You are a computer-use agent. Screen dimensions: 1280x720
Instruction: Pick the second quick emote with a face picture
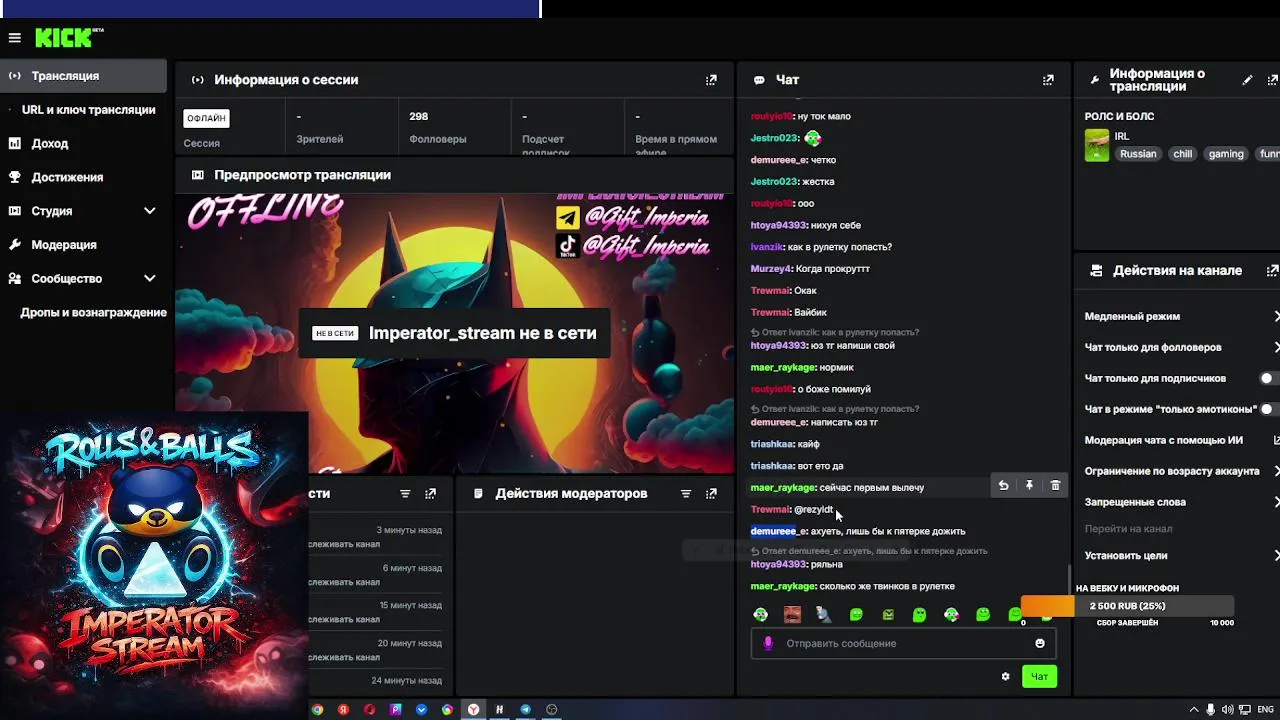click(792, 614)
